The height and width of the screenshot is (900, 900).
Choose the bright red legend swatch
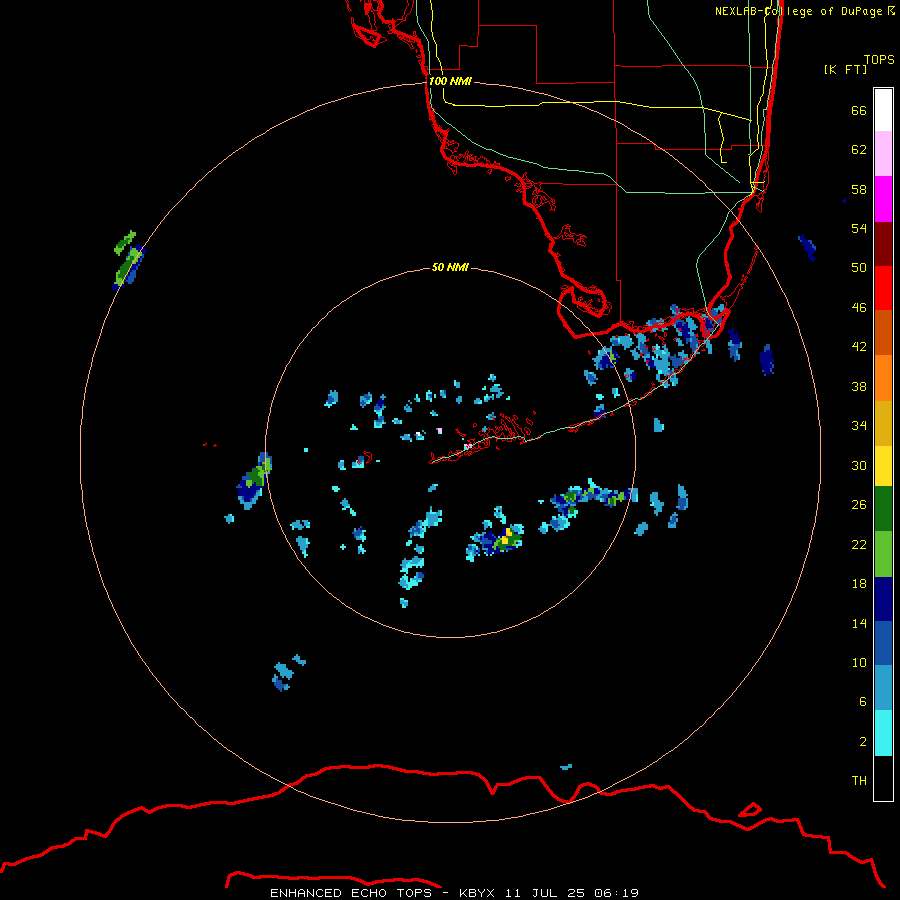[x=883, y=288]
